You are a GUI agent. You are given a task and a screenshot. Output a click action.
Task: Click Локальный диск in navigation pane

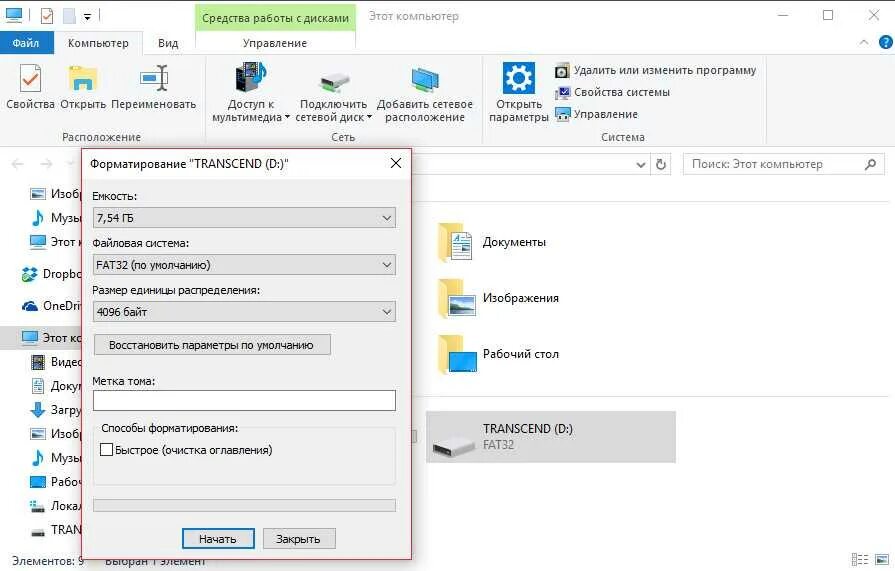pyautogui.click(x=55, y=506)
